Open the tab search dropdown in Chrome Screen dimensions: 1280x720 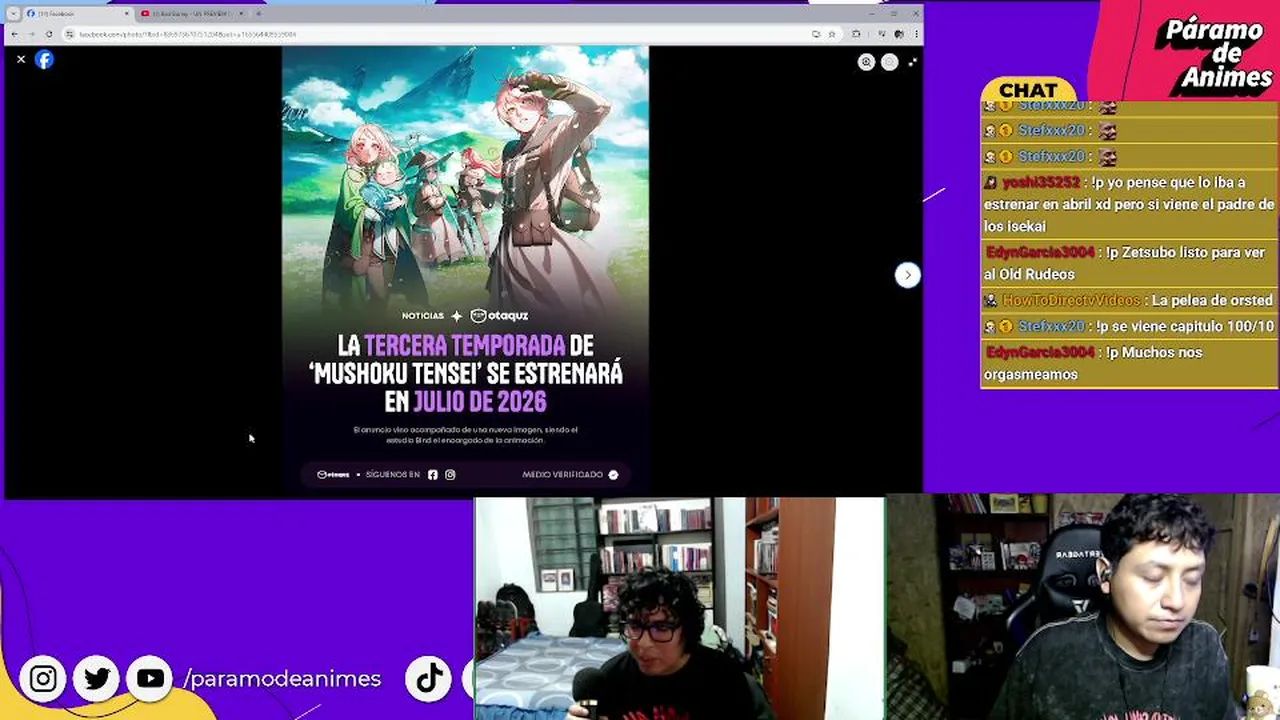point(13,14)
